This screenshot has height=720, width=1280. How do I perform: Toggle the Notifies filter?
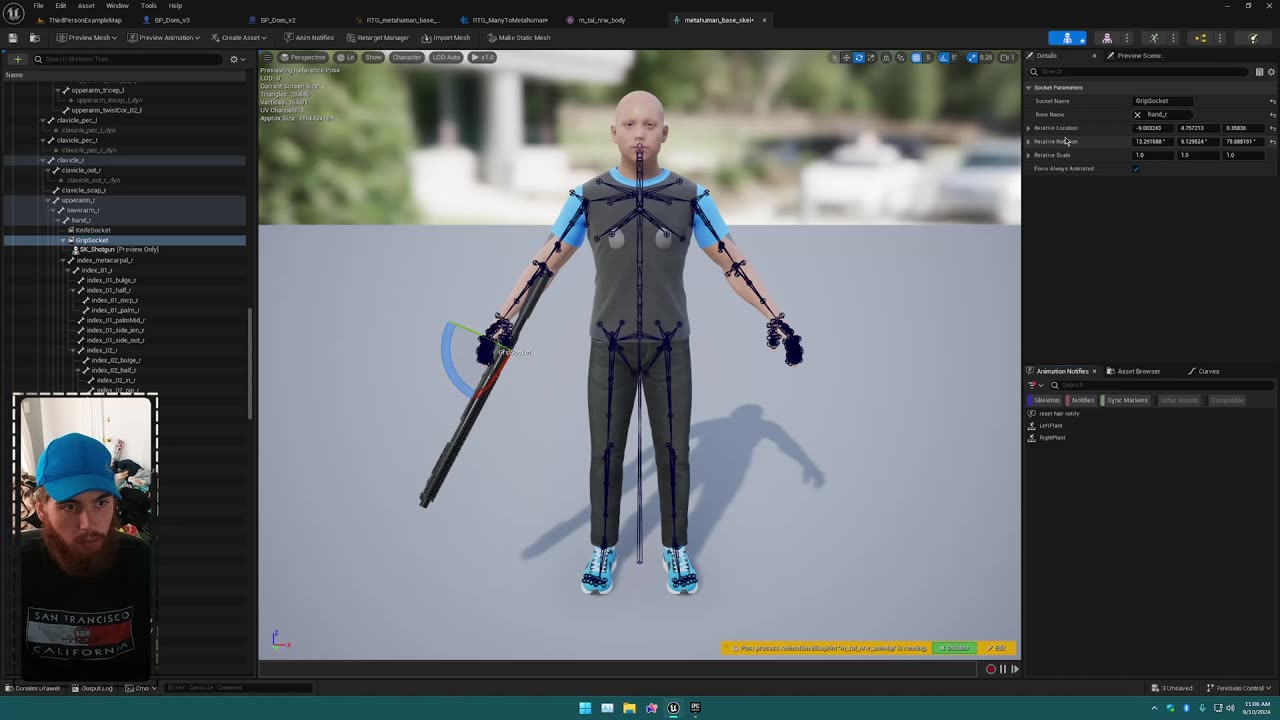[1082, 400]
